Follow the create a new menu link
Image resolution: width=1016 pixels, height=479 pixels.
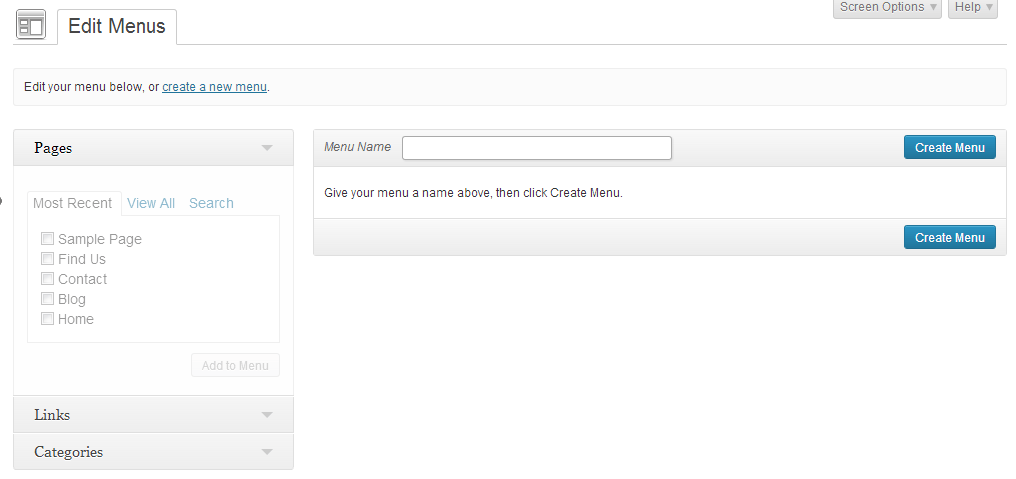(x=214, y=87)
